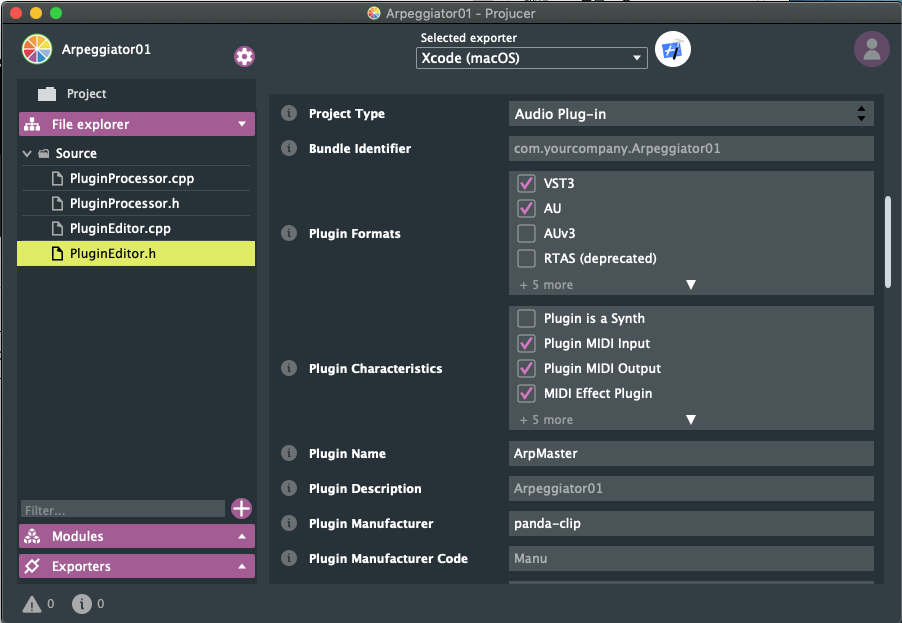The height and width of the screenshot is (623, 902).
Task: Select the Source folder row
Action: click(136, 154)
